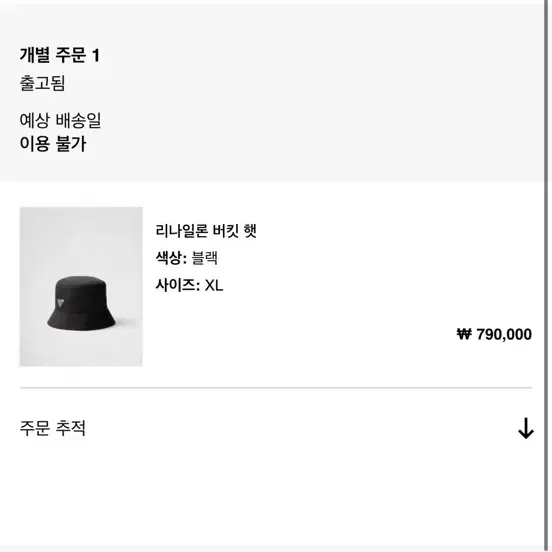Image resolution: width=552 pixels, height=552 pixels.
Task: Click the down arrow beside 주문 추적
Action: 526,428
